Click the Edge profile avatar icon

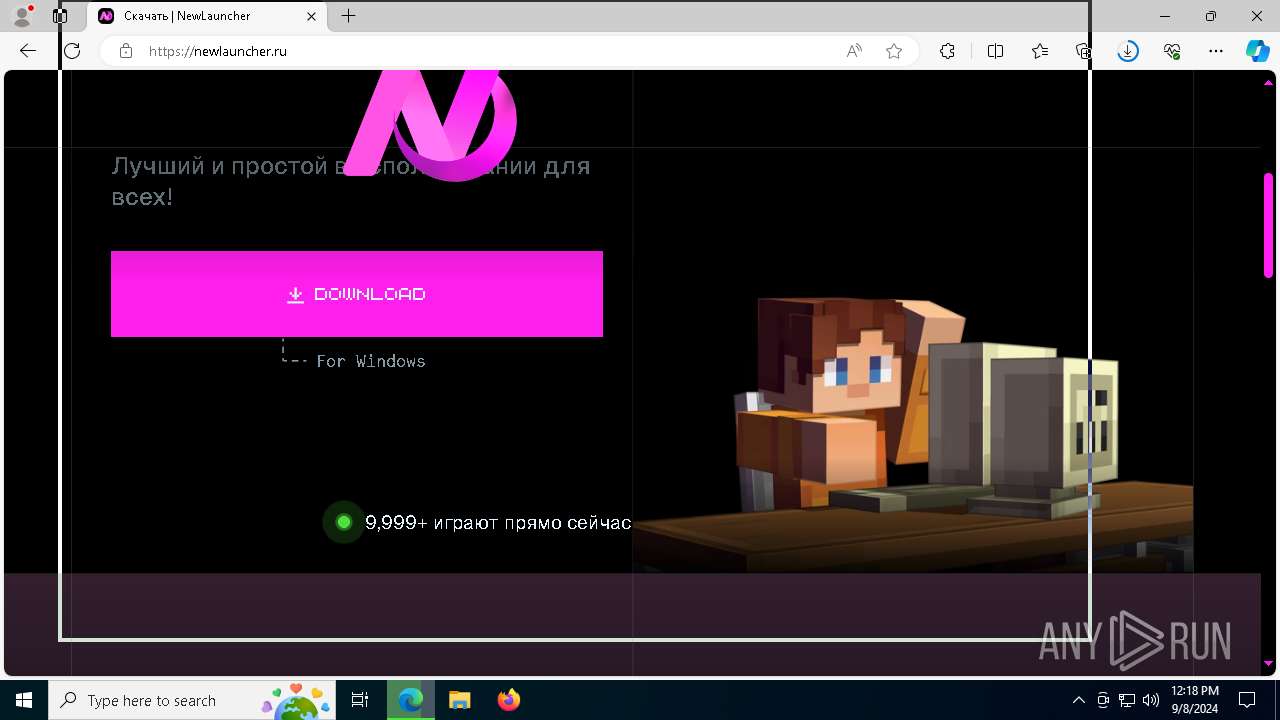[x=21, y=16]
